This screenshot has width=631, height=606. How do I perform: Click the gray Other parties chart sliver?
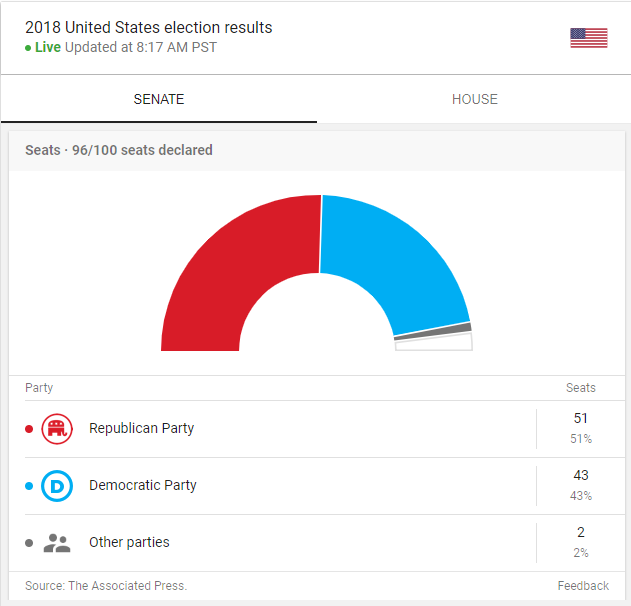click(x=433, y=332)
